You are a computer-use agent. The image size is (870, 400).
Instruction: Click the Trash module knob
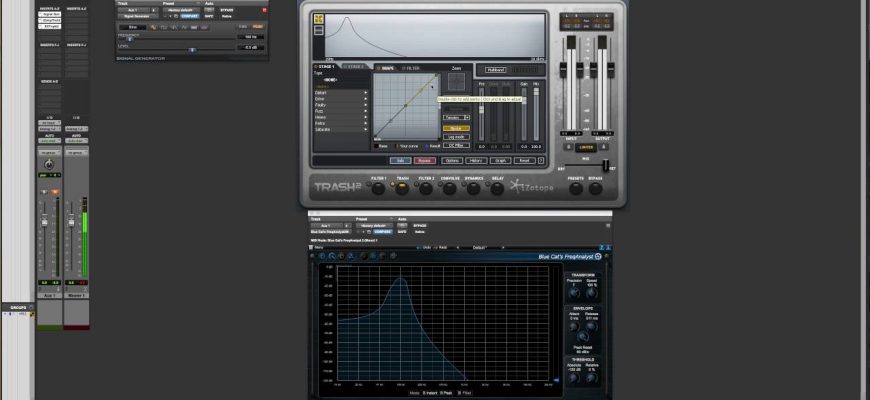click(x=402, y=186)
